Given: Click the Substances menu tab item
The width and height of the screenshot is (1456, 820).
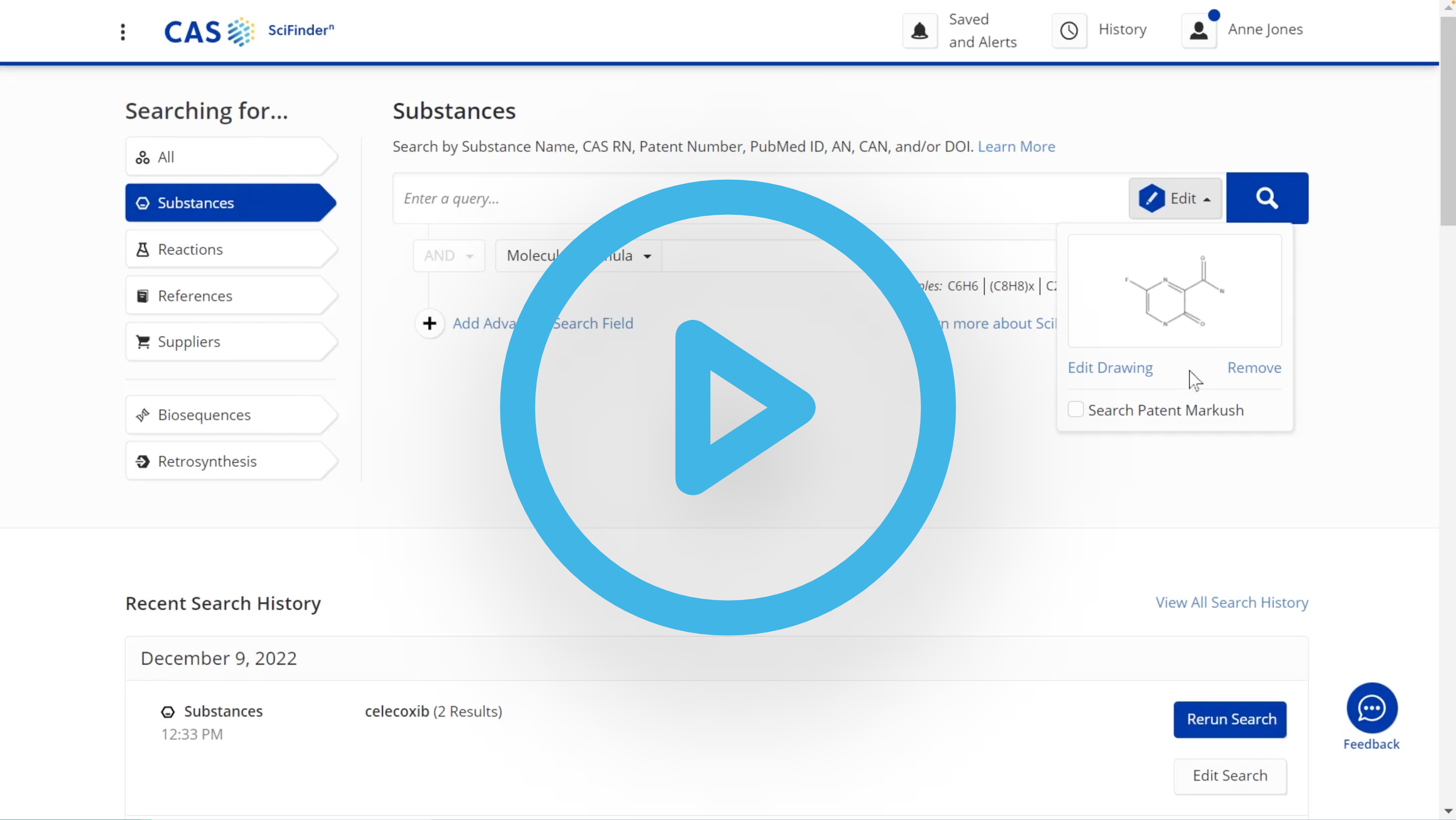Looking at the screenshot, I should tap(228, 202).
